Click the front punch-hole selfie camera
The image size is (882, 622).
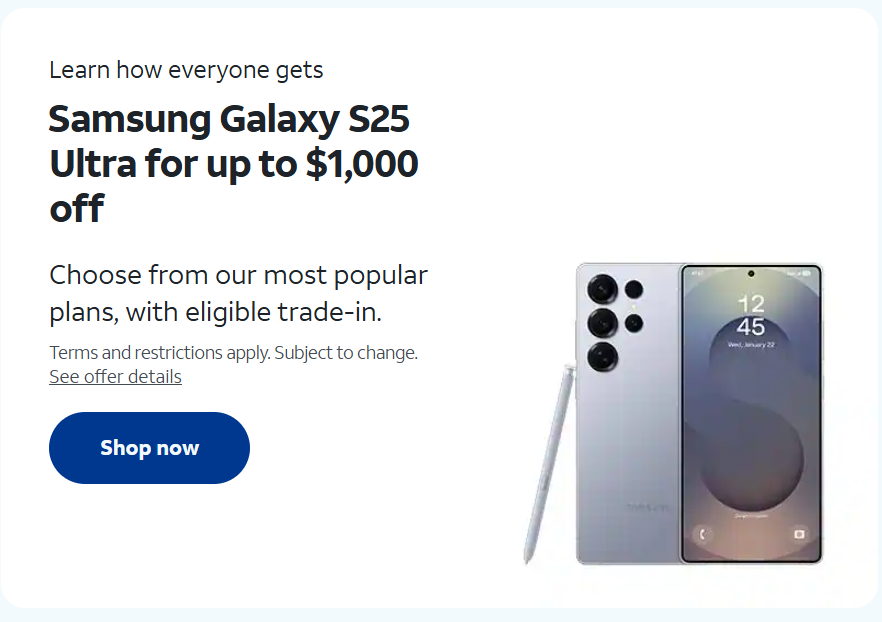point(751,274)
